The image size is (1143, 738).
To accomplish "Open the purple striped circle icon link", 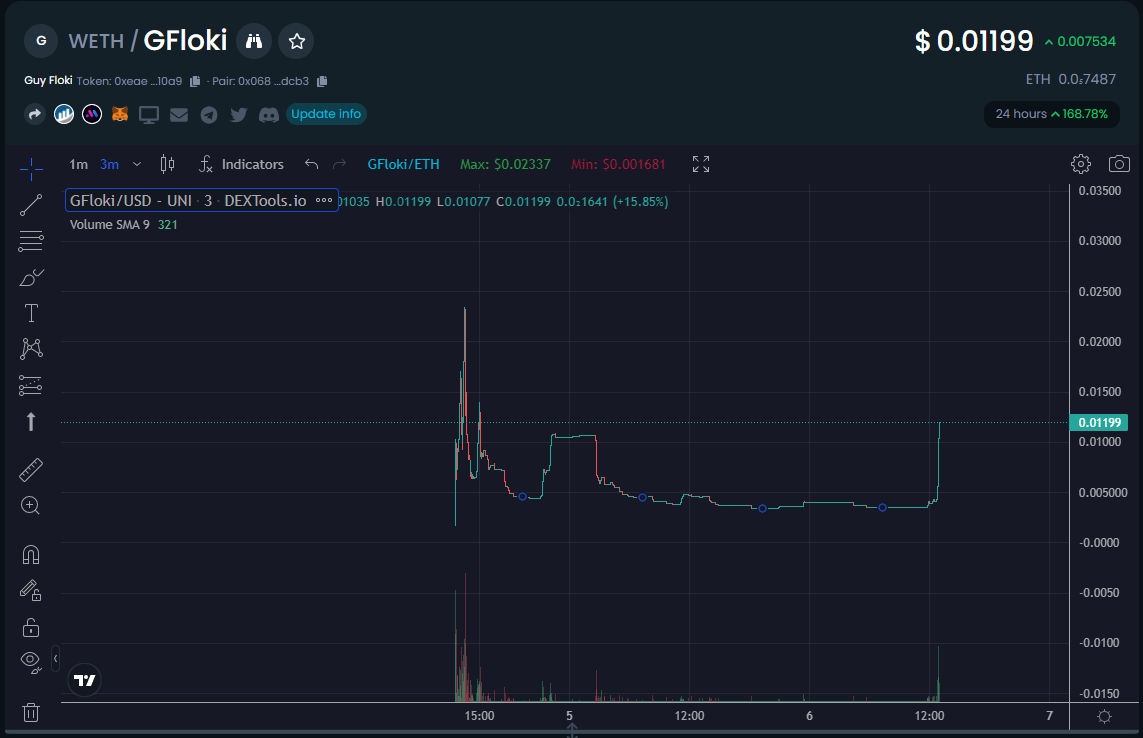I will point(92,114).
